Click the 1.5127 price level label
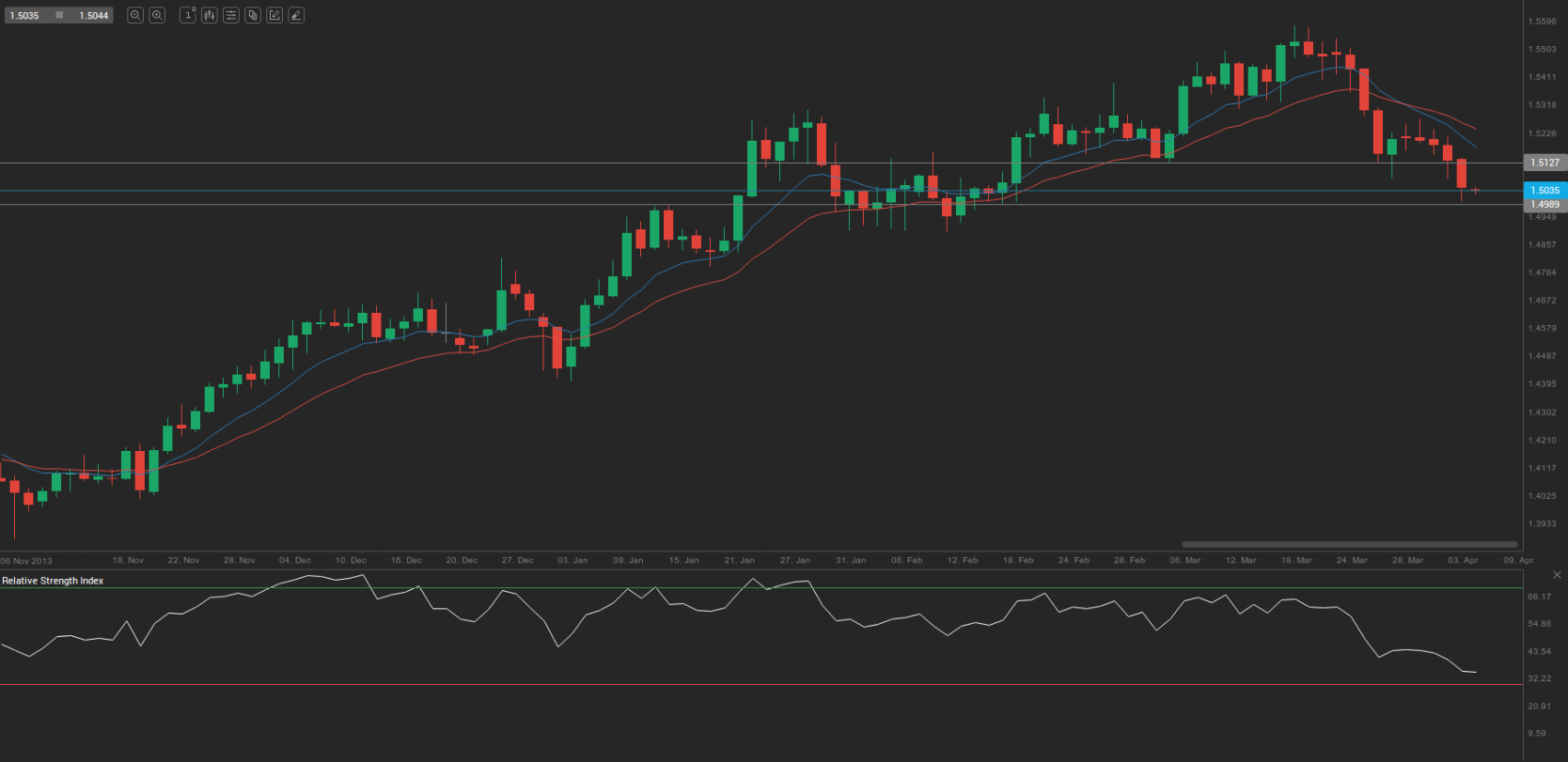The width and height of the screenshot is (1568, 762). pos(1544,163)
